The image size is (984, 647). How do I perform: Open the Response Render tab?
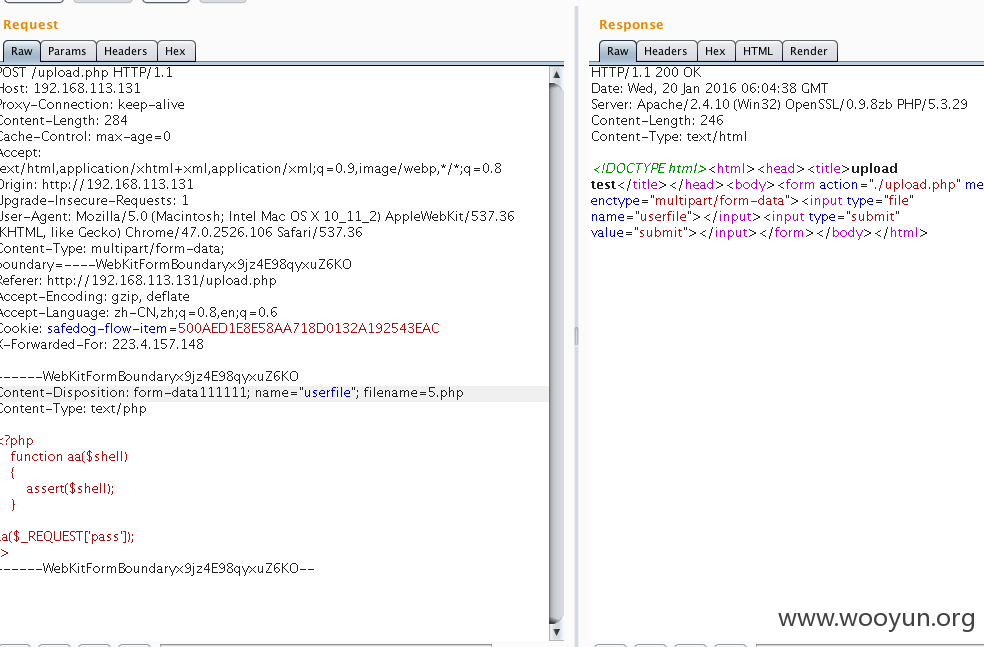pyautogui.click(x=809, y=51)
